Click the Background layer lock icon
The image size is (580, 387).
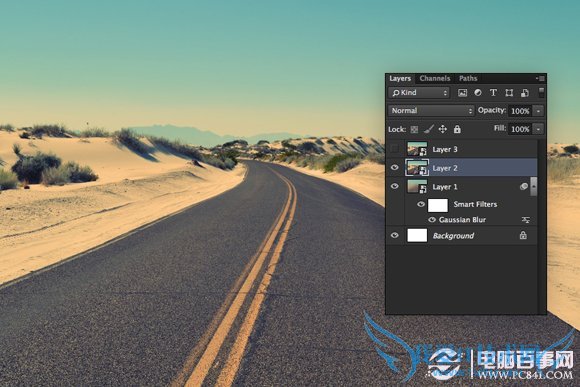[x=523, y=235]
